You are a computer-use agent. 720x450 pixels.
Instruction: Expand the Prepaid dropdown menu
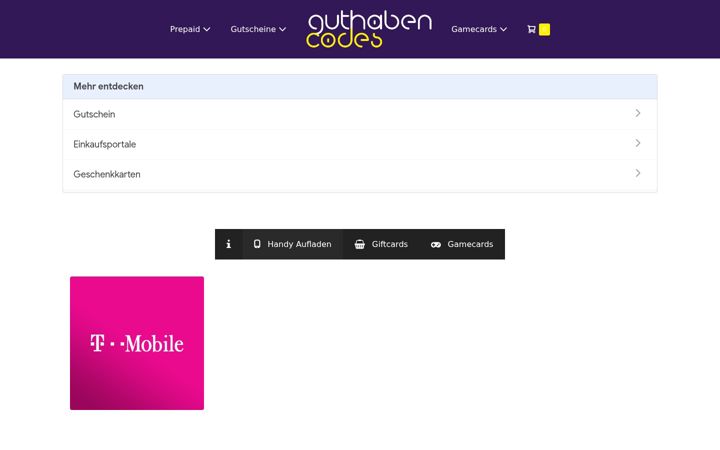pyautogui.click(x=190, y=29)
